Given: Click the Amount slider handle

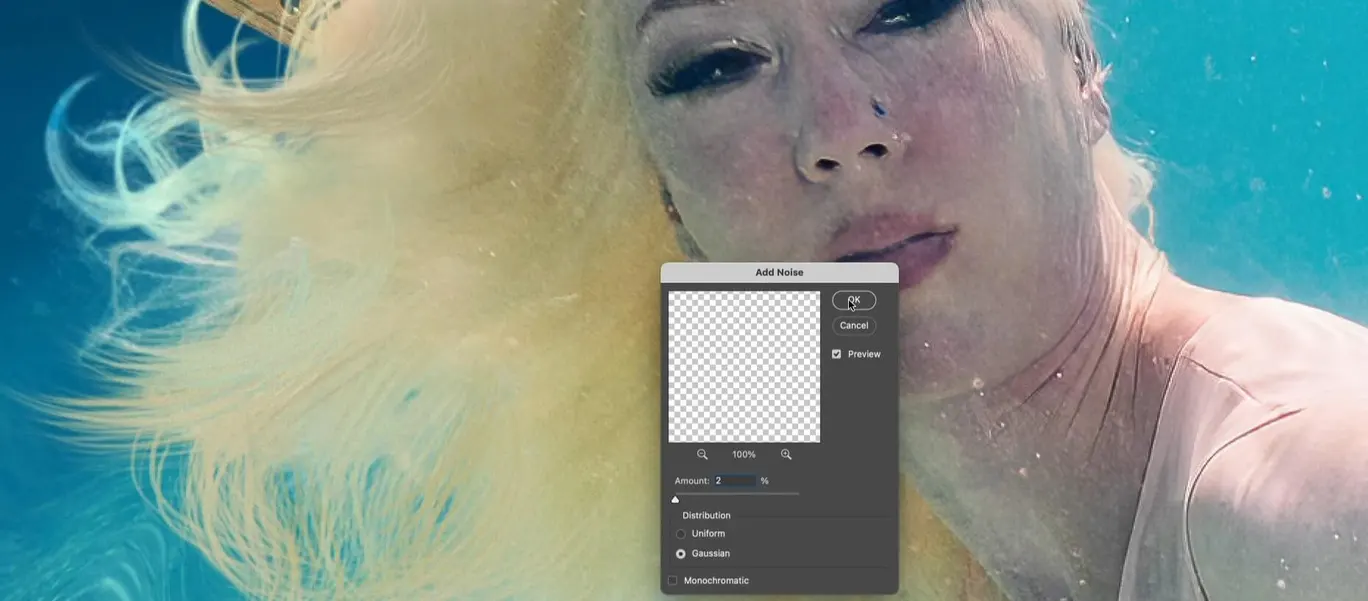Looking at the screenshot, I should coord(675,499).
